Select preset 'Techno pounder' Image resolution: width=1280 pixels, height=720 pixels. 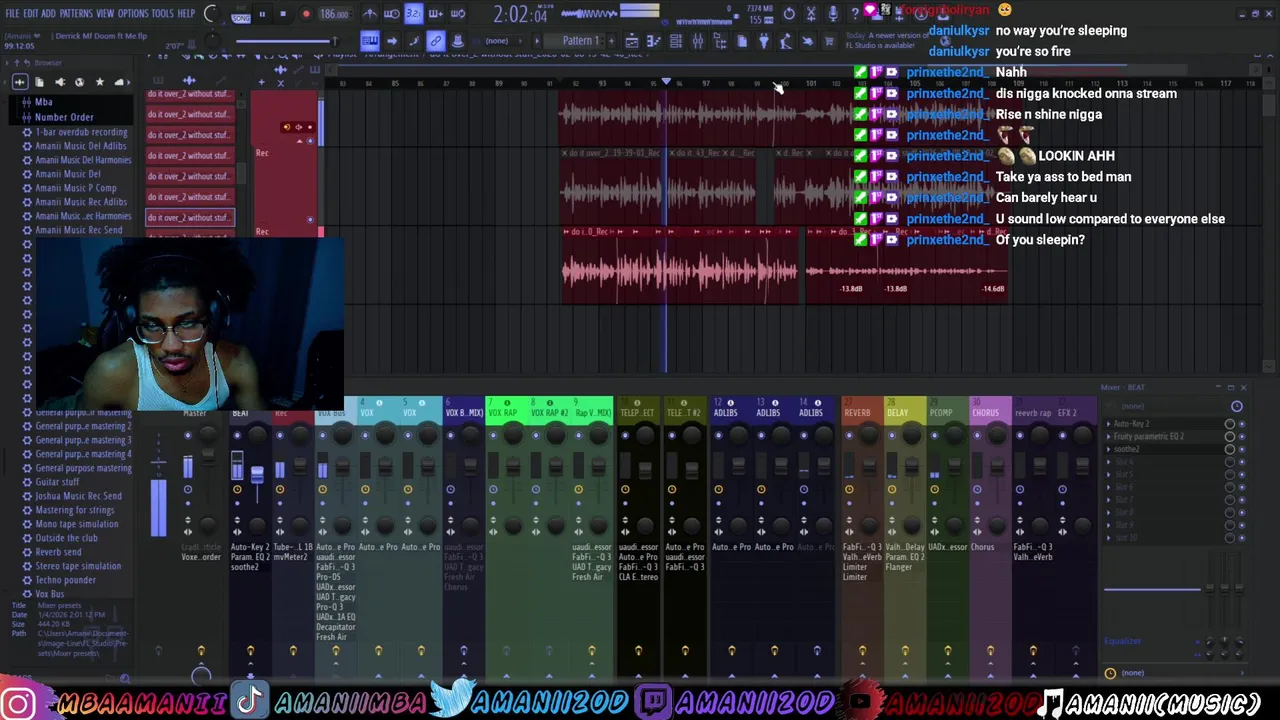click(66, 580)
